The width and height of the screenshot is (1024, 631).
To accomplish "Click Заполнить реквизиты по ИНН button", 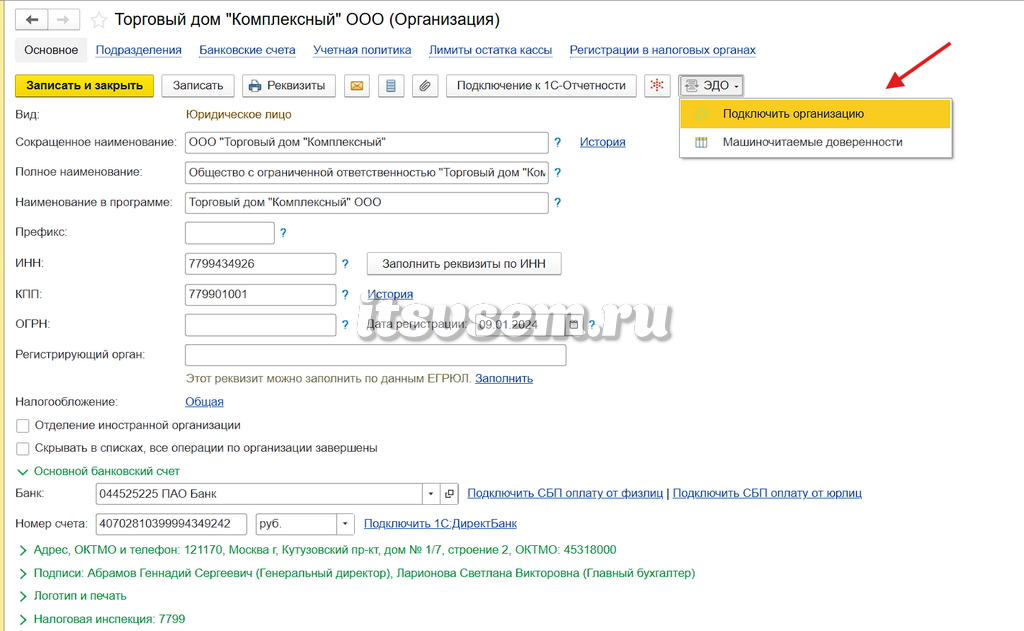I will coord(464,264).
